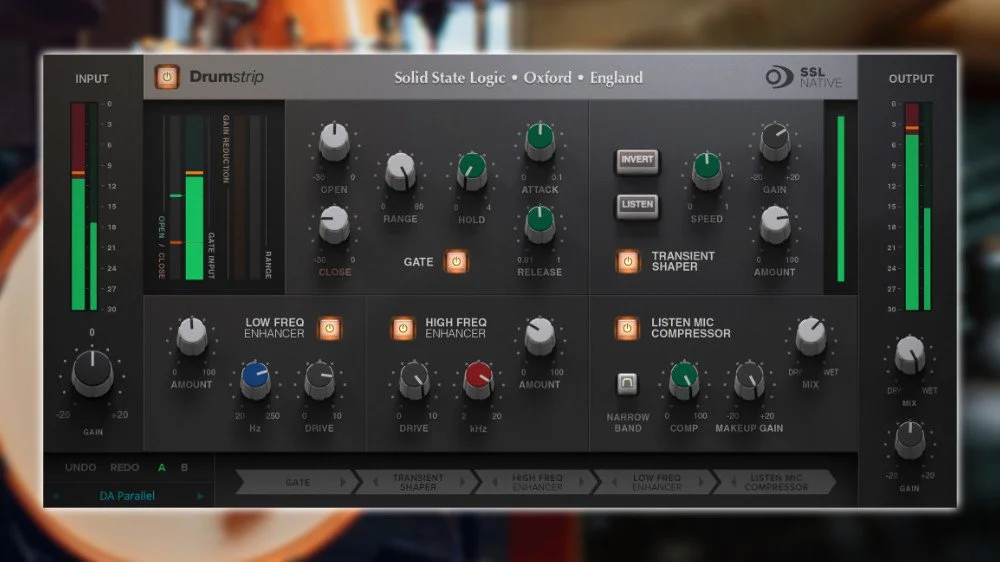
Task: Click the UNDO button
Action: (80, 467)
